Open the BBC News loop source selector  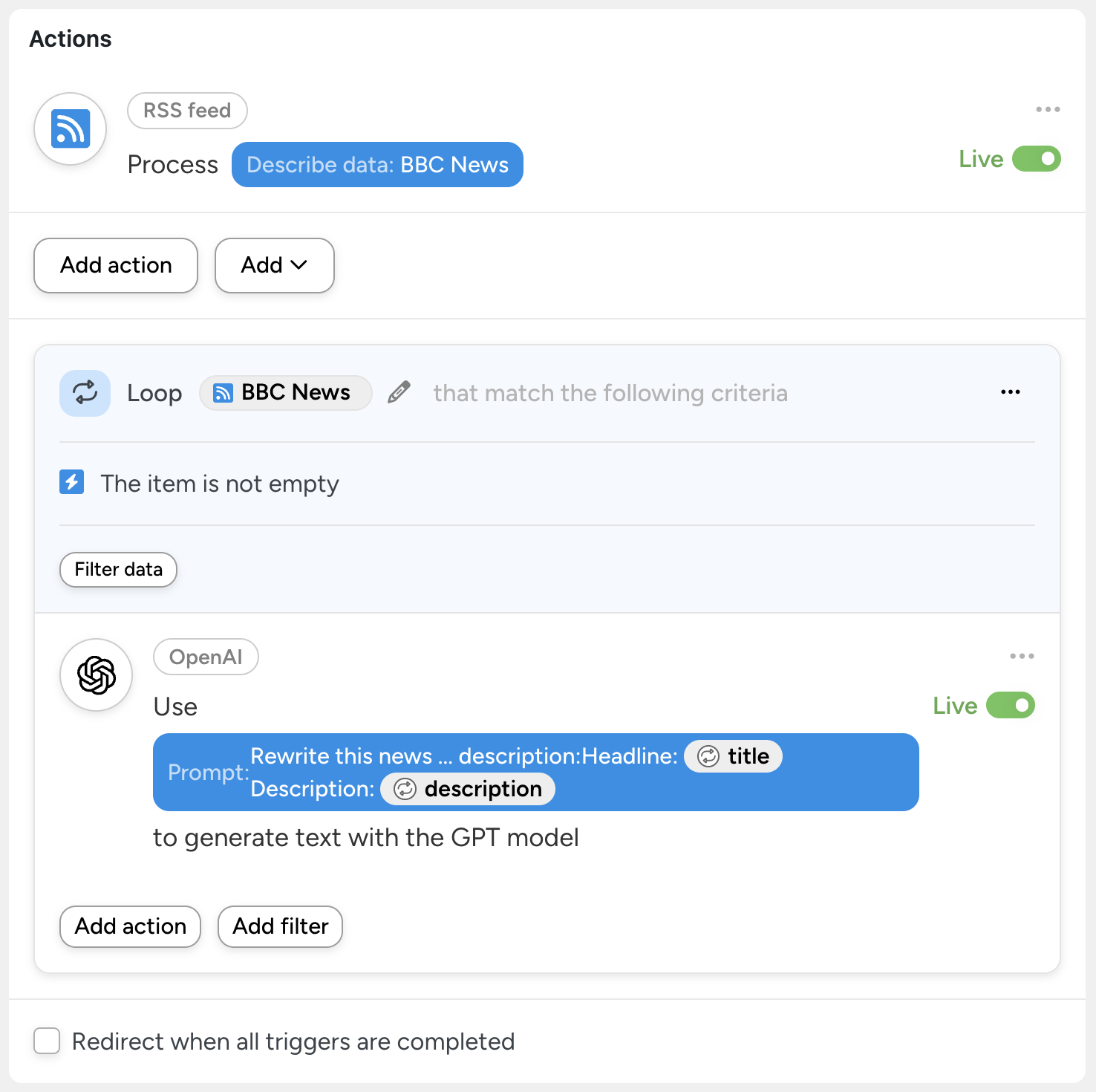[x=285, y=392]
